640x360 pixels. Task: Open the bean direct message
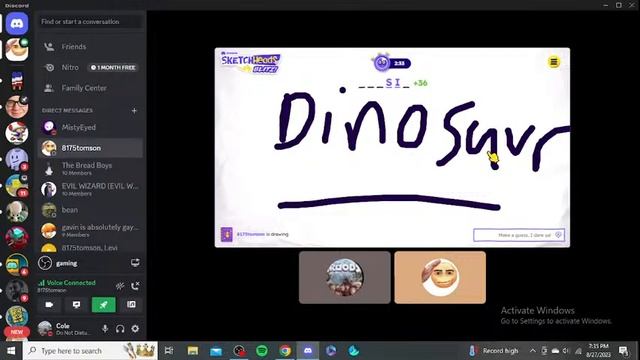coord(90,210)
